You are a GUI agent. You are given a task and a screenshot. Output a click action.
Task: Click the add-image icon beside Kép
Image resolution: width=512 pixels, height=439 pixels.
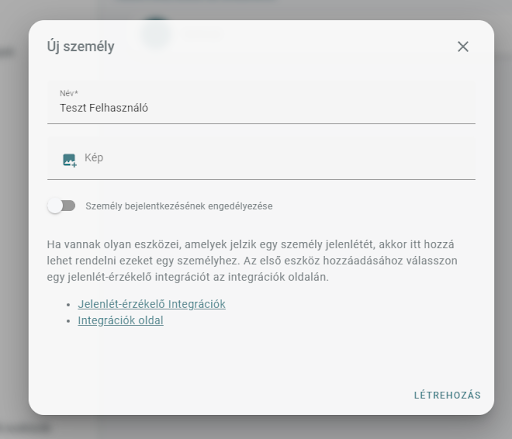70,160
